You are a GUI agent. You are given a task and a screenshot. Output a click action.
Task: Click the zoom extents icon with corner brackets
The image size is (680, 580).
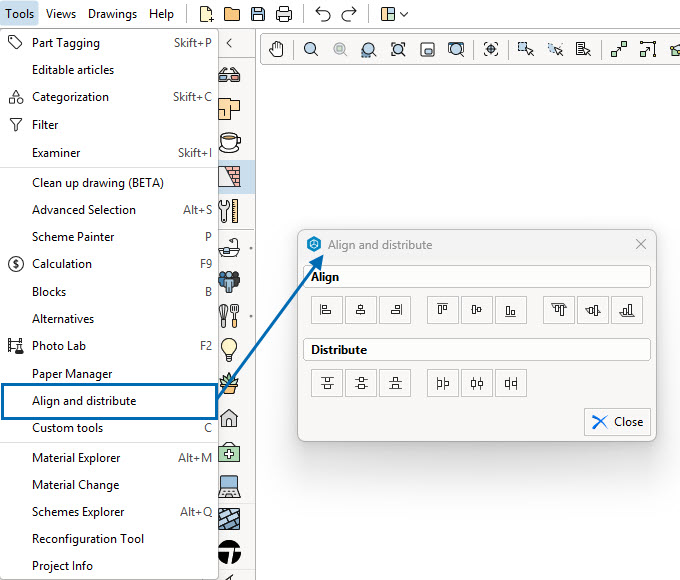(398, 49)
